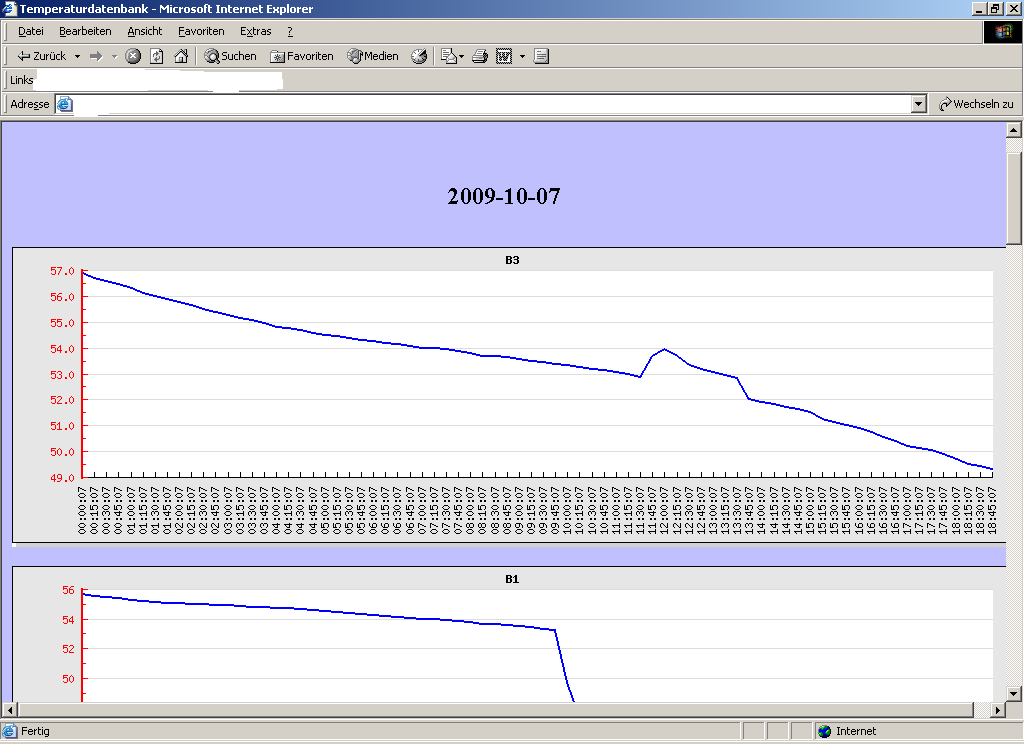This screenshot has height=744, width=1024.
Task: Click the Internet Explorer title bar icon
Action: click(x=8, y=8)
